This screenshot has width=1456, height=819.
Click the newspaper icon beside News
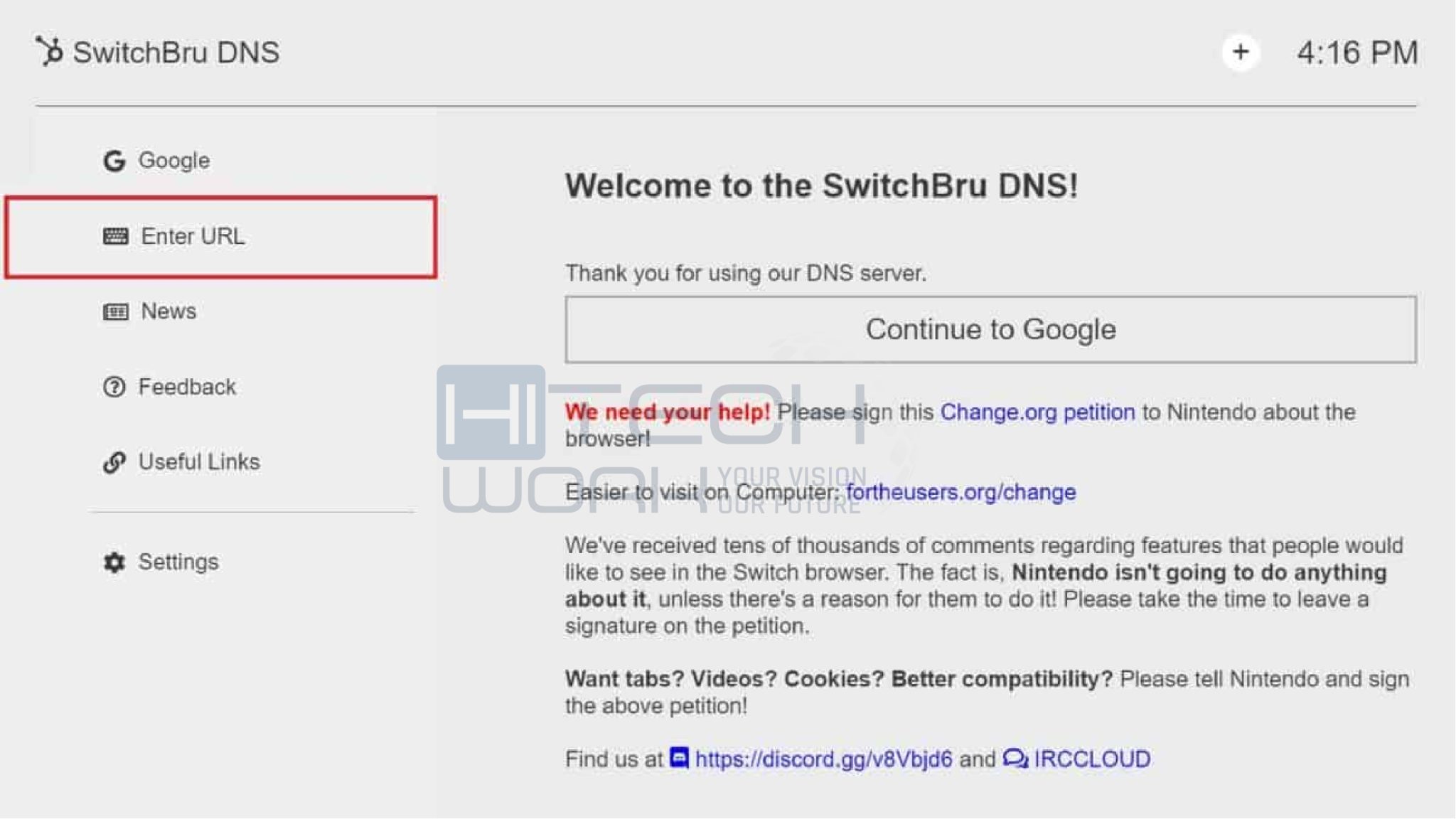click(115, 311)
